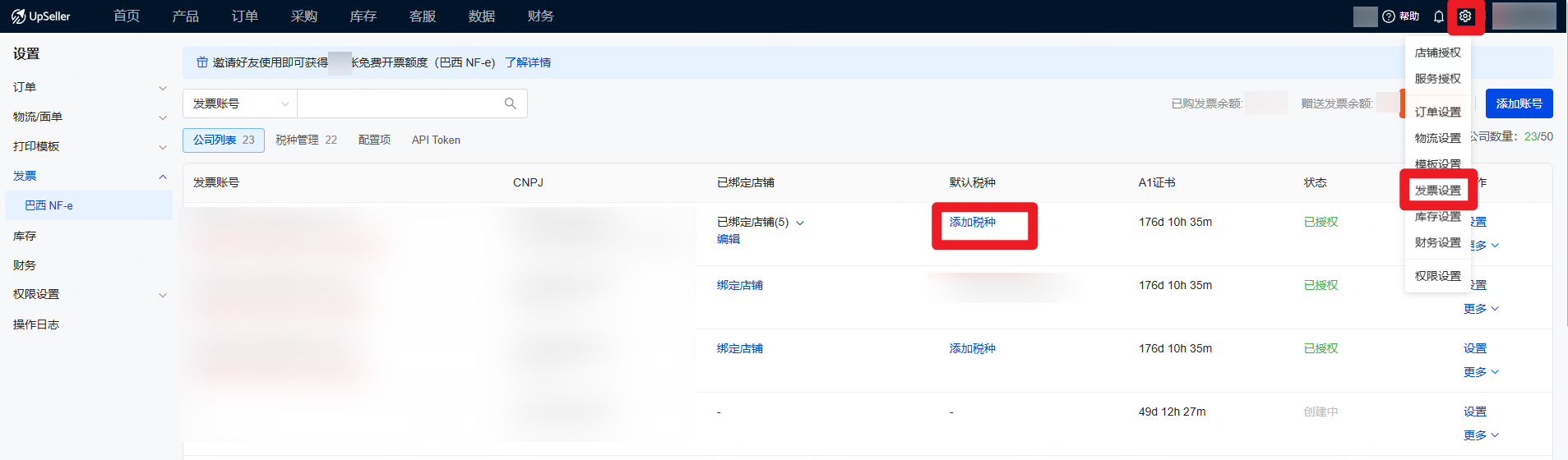Click 编辑 under bound stores
The image size is (1568, 460).
(x=728, y=239)
